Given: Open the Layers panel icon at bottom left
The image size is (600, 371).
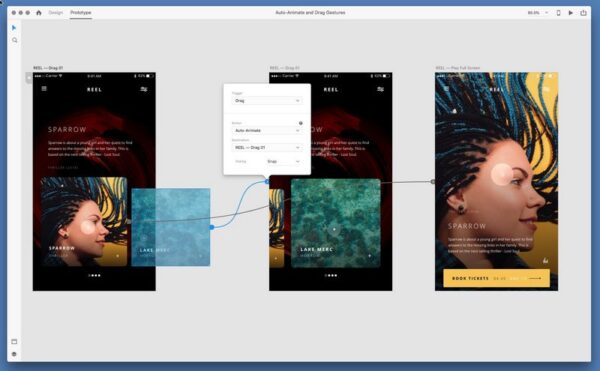Looking at the screenshot, I should coord(14,354).
